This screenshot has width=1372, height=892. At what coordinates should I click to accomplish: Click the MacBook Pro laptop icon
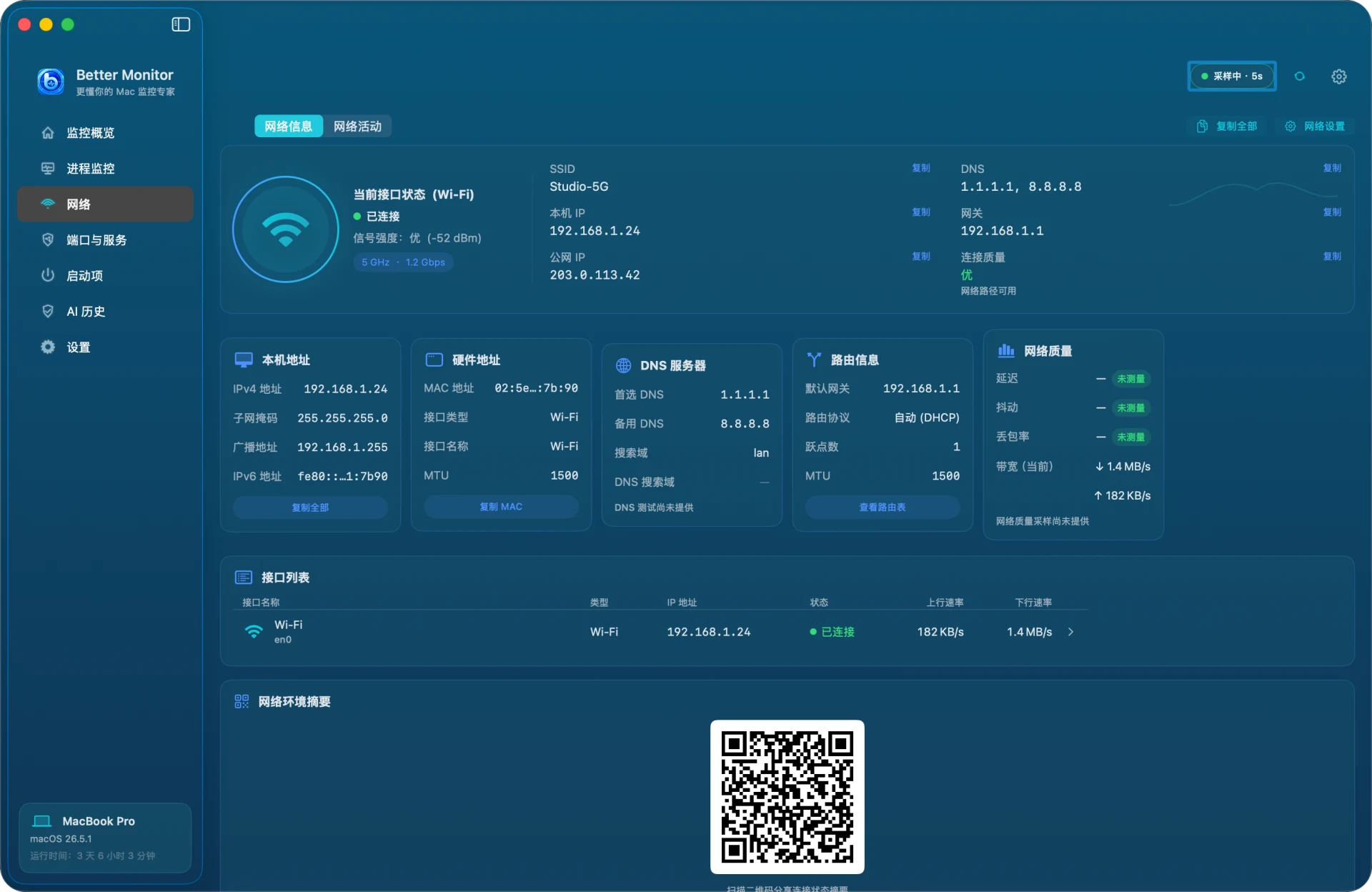pos(42,821)
